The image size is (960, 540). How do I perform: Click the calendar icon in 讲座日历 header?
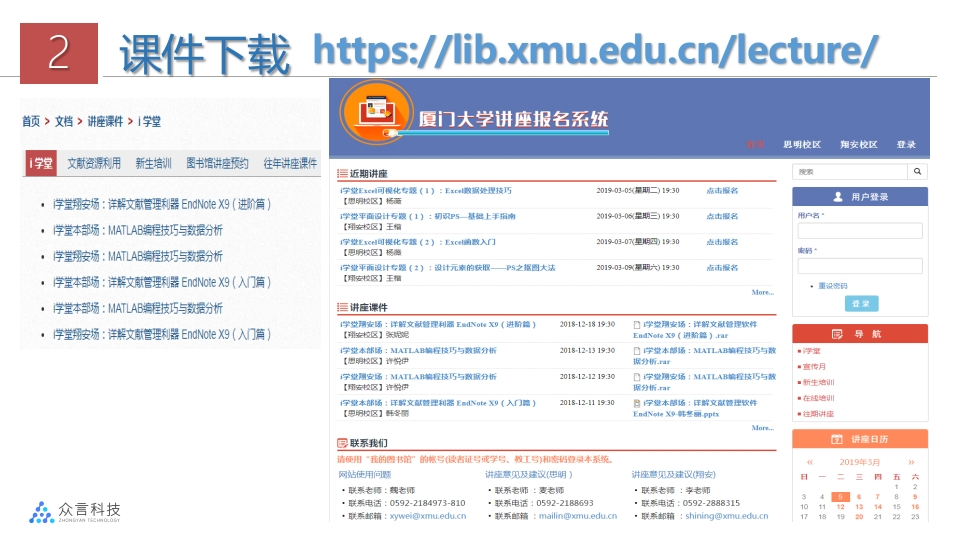pos(837,439)
